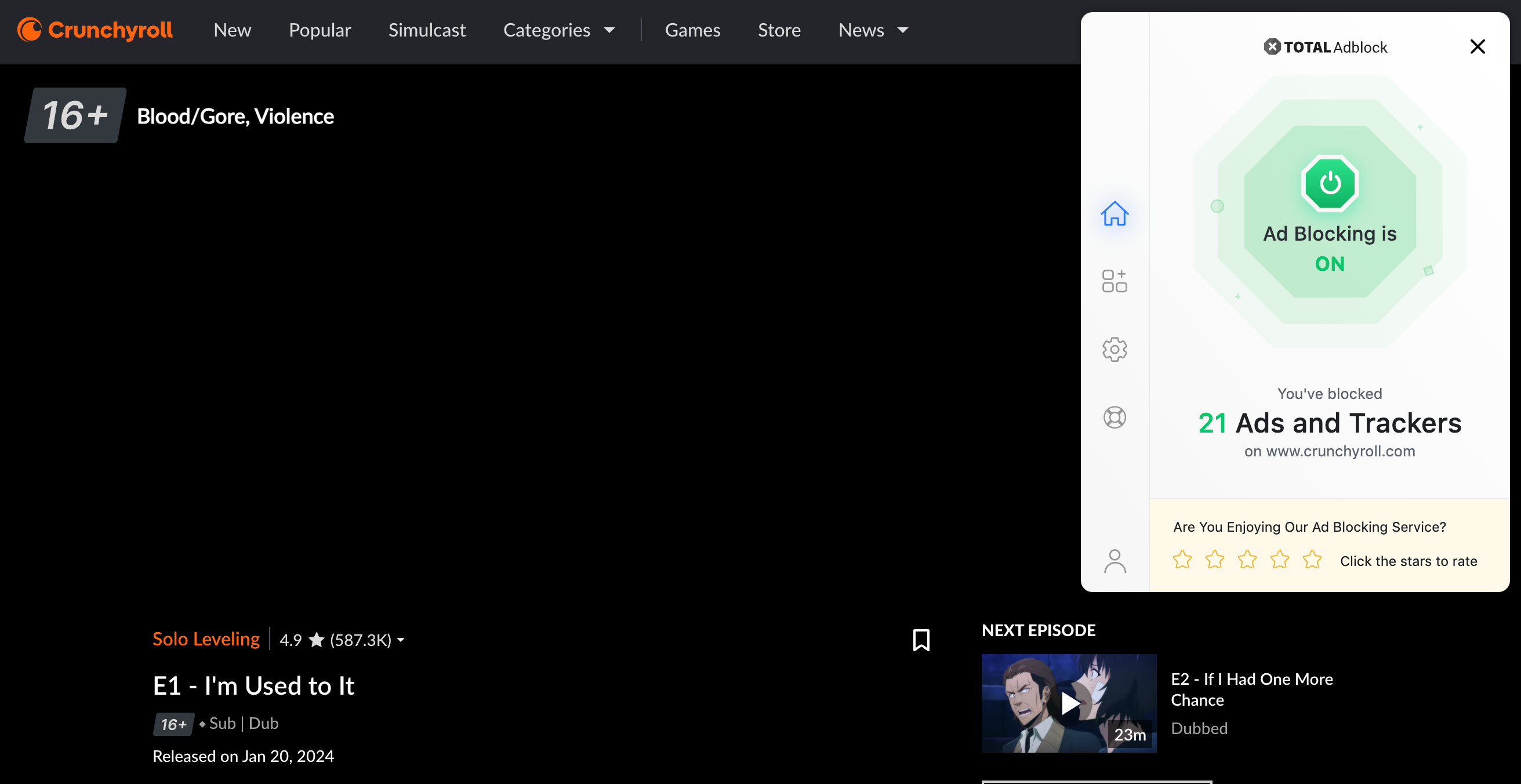The image size is (1521, 784).
Task: Click the E1 - I'm Used to It title
Action: pyautogui.click(x=253, y=686)
